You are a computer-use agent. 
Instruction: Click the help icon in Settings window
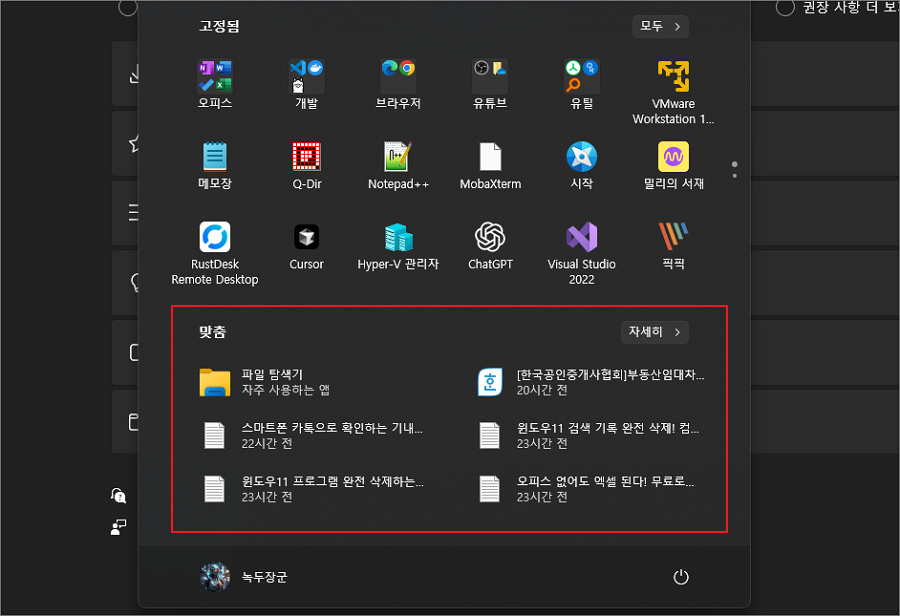118,495
